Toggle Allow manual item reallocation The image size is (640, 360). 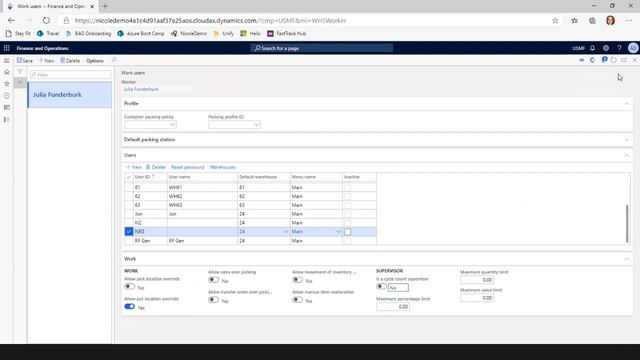click(x=298, y=300)
